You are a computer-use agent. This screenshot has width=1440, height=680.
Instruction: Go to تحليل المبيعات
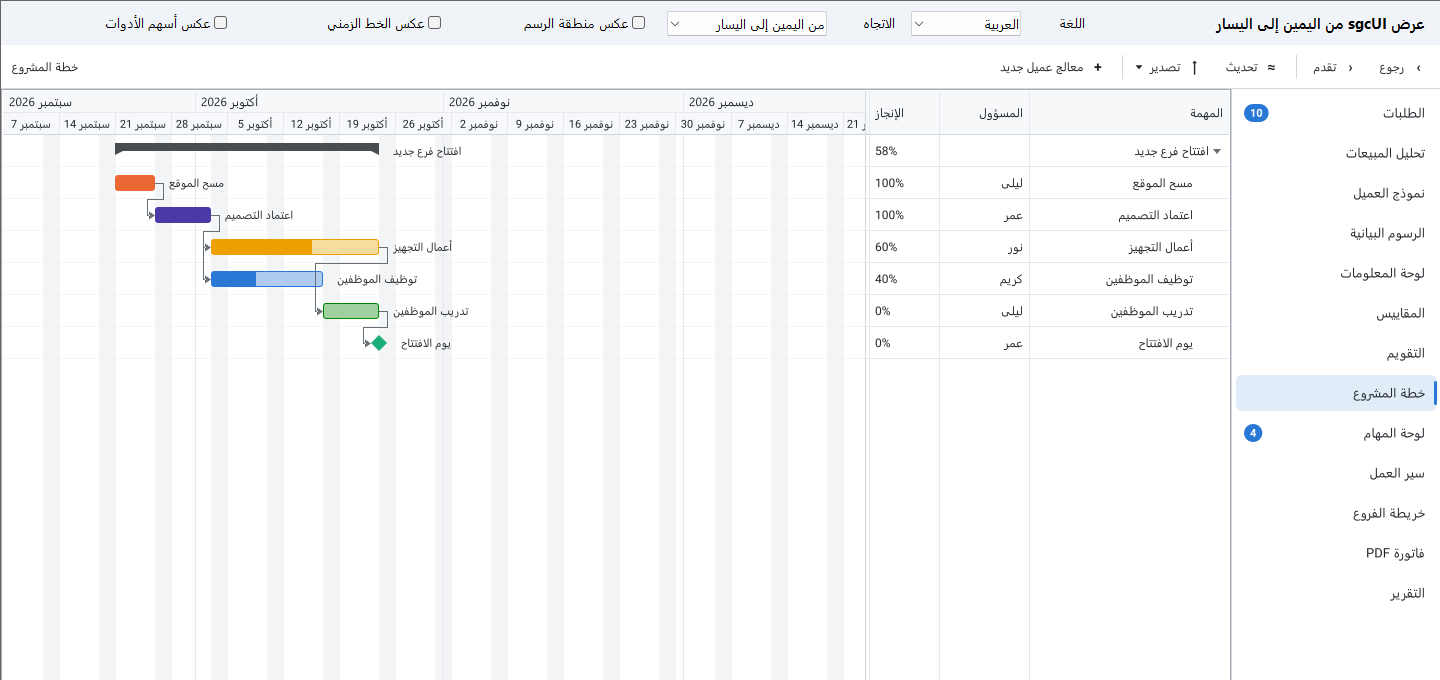1335,153
